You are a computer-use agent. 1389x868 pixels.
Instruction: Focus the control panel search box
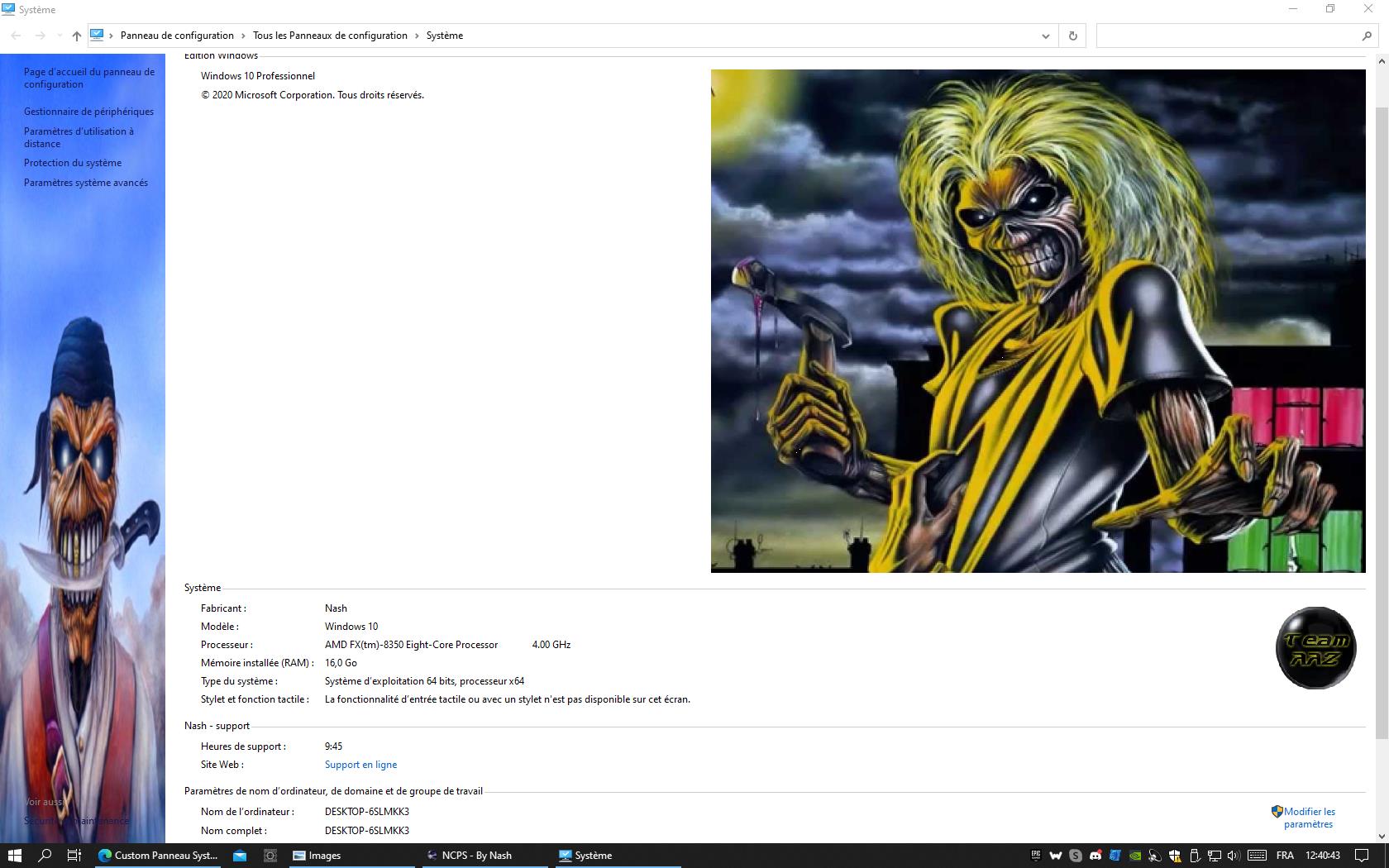point(1229,36)
